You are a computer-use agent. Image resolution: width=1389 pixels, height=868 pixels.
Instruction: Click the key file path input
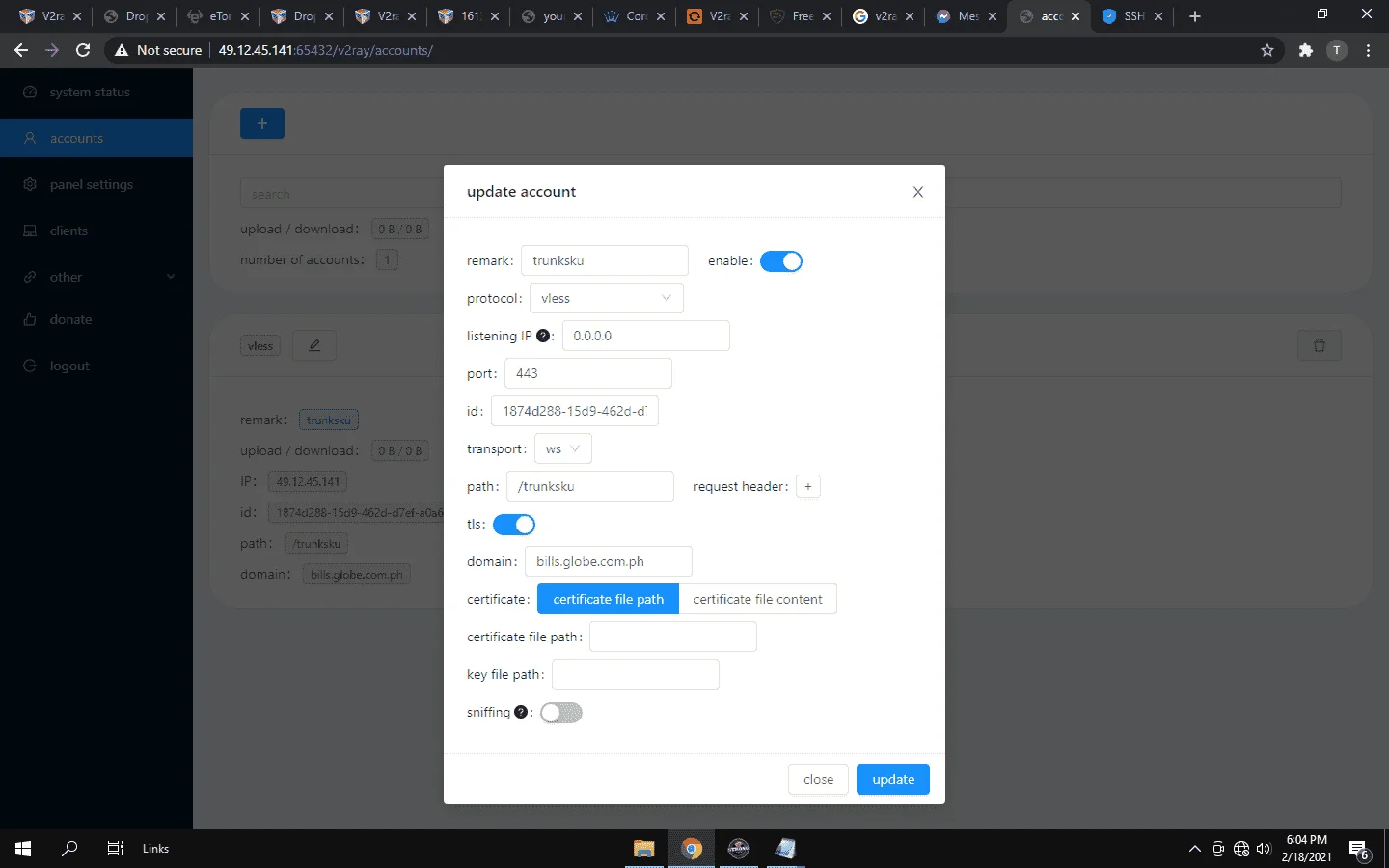point(636,674)
